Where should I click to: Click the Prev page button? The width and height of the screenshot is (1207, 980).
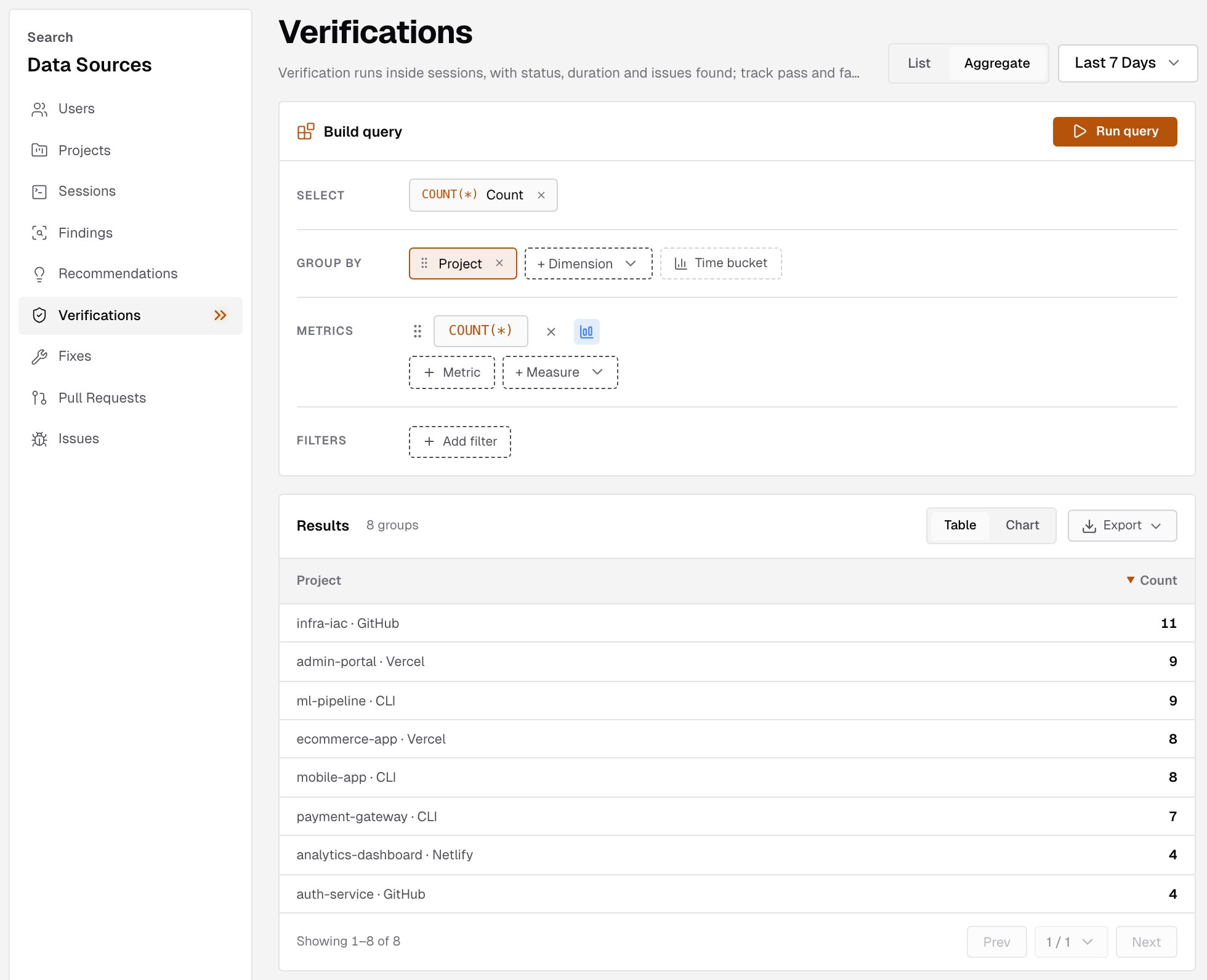(x=996, y=942)
